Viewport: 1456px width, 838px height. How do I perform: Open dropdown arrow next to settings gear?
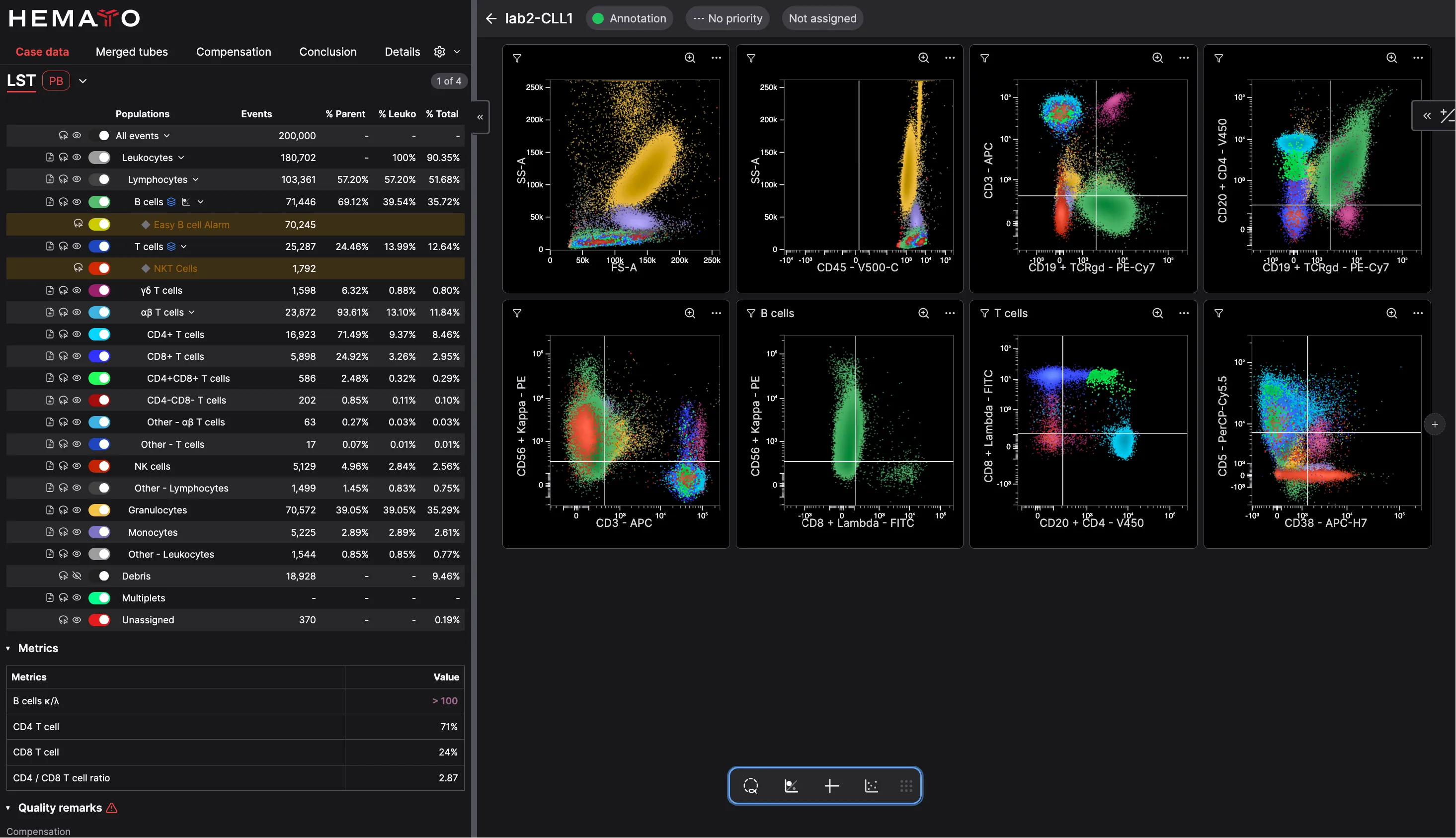coord(457,52)
